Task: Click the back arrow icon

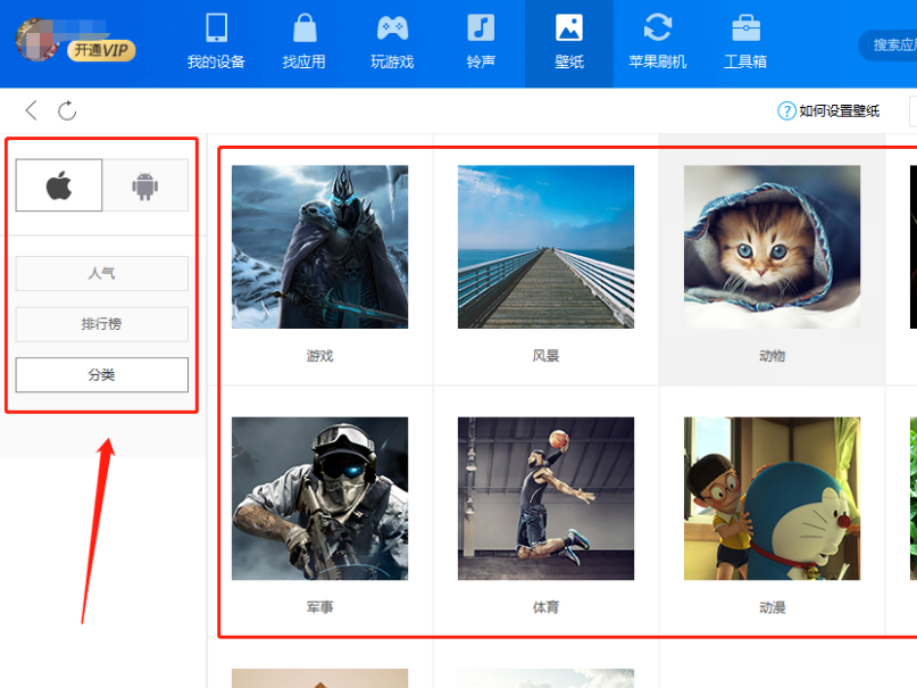Action: point(32,110)
